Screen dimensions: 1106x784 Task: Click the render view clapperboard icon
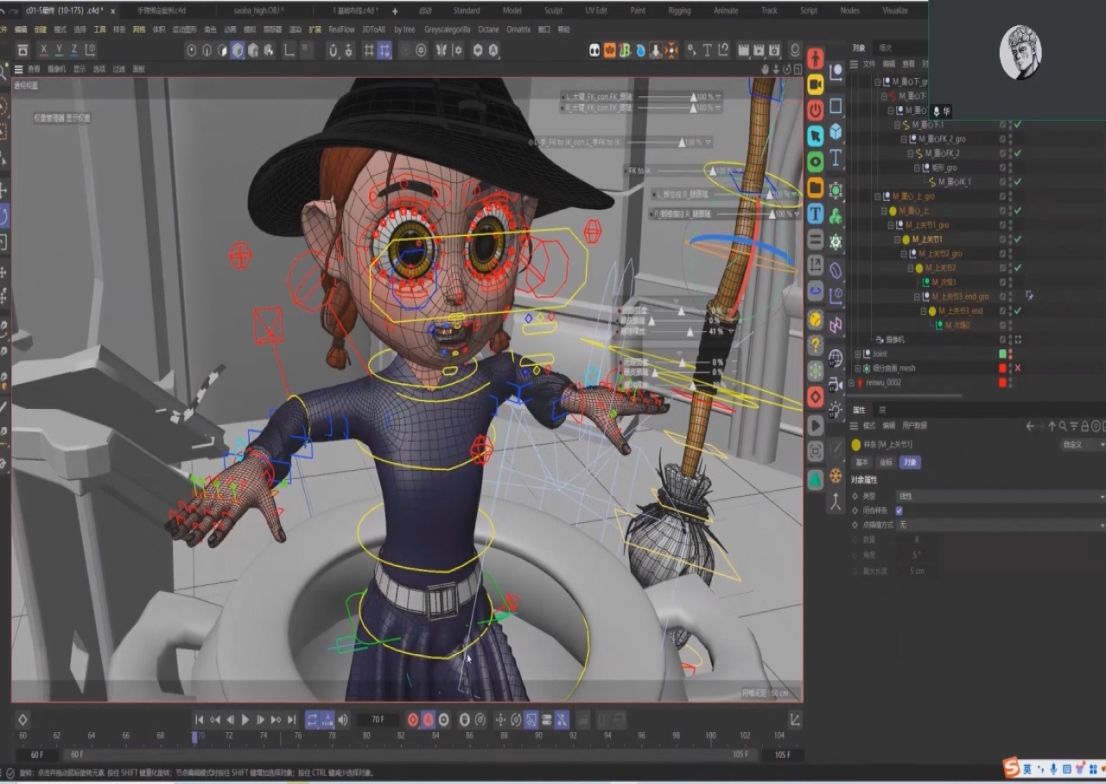[x=743, y=50]
